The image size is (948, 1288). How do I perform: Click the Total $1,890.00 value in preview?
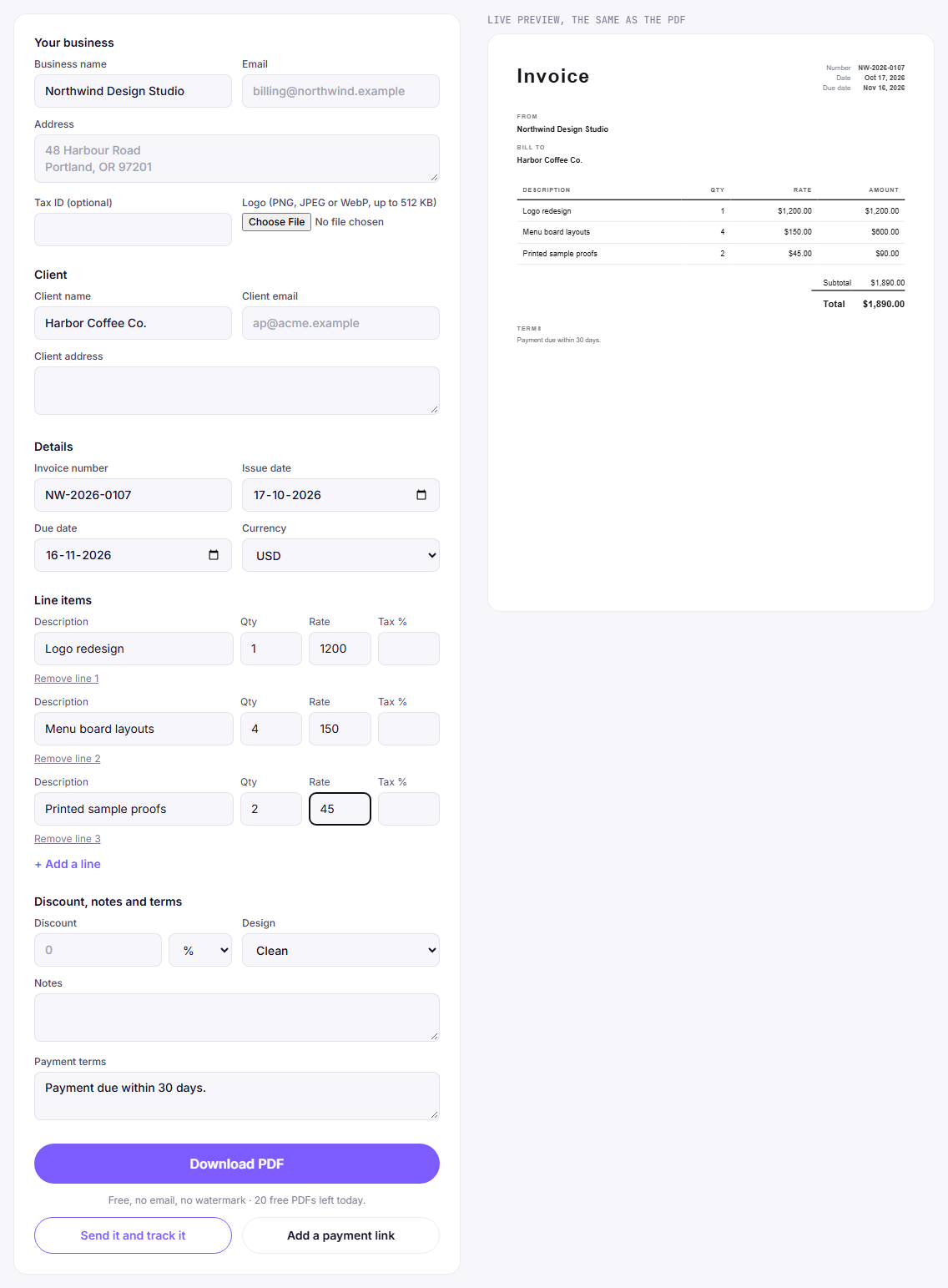[x=884, y=305]
